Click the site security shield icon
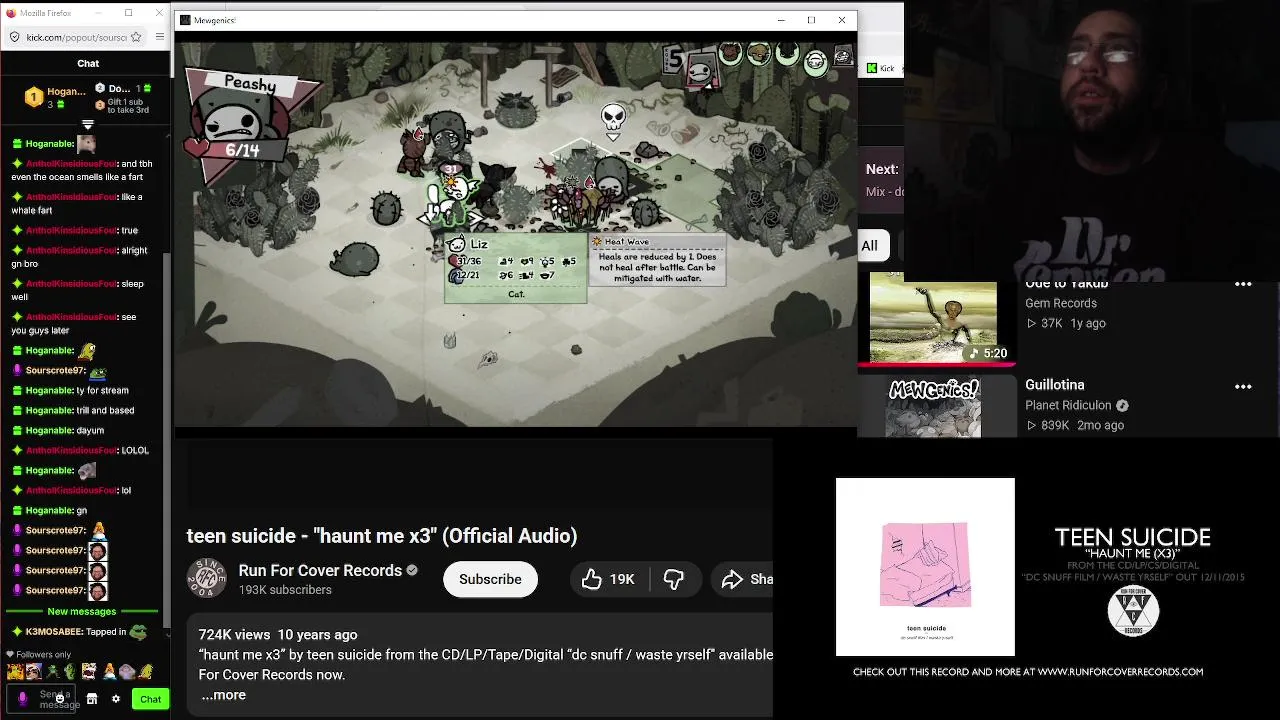This screenshot has width=1280, height=720. pyautogui.click(x=14, y=37)
